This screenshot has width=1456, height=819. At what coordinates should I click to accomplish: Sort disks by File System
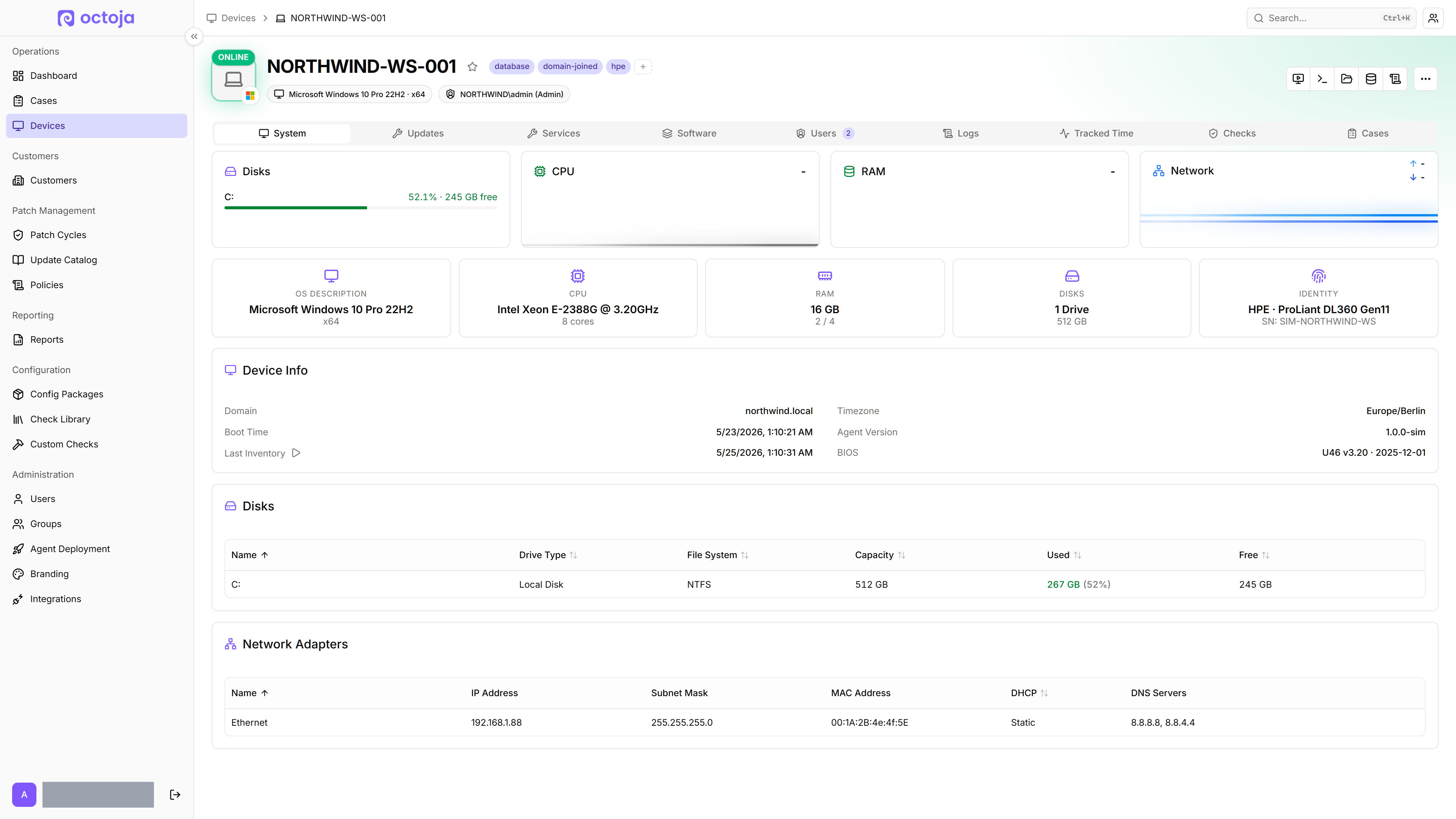pyautogui.click(x=717, y=555)
